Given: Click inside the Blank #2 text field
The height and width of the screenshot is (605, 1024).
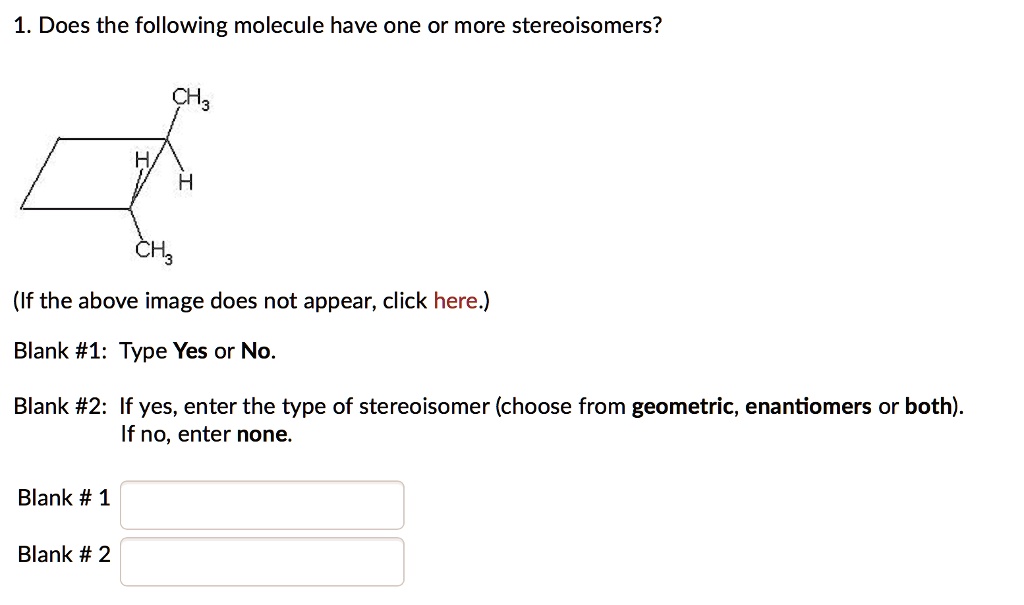Looking at the screenshot, I should click(x=260, y=561).
